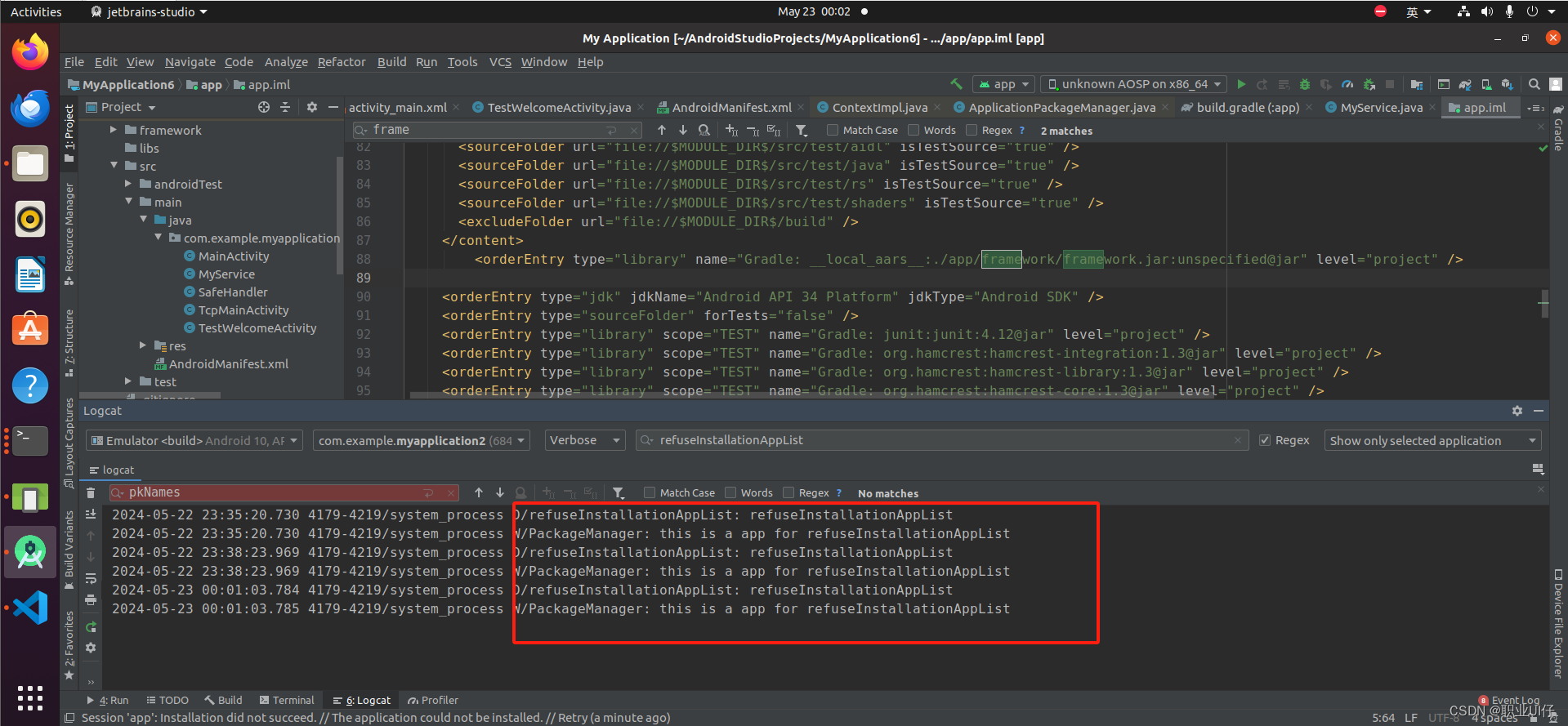Click the scroll-from-source target icon in Project panel
The image size is (1568, 726).
(x=264, y=107)
